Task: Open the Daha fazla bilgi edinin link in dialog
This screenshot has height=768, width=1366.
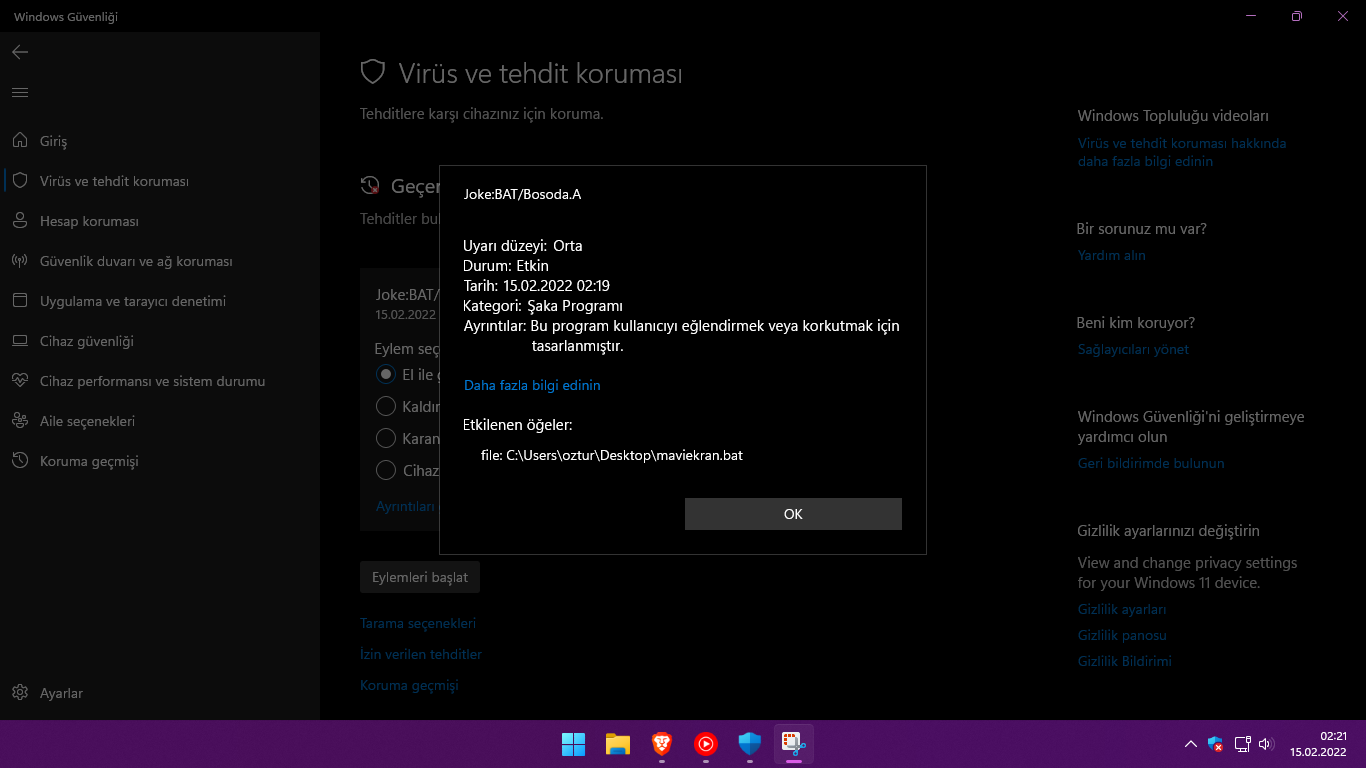Action: (532, 385)
